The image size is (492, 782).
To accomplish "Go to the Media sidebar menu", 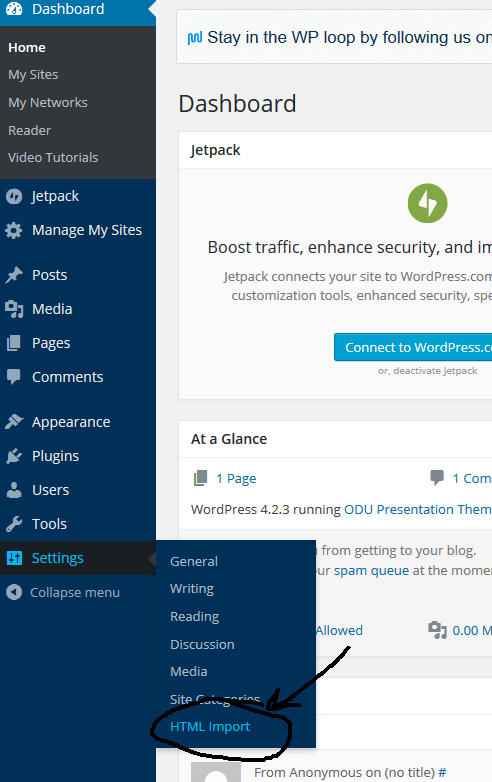I will point(52,309).
